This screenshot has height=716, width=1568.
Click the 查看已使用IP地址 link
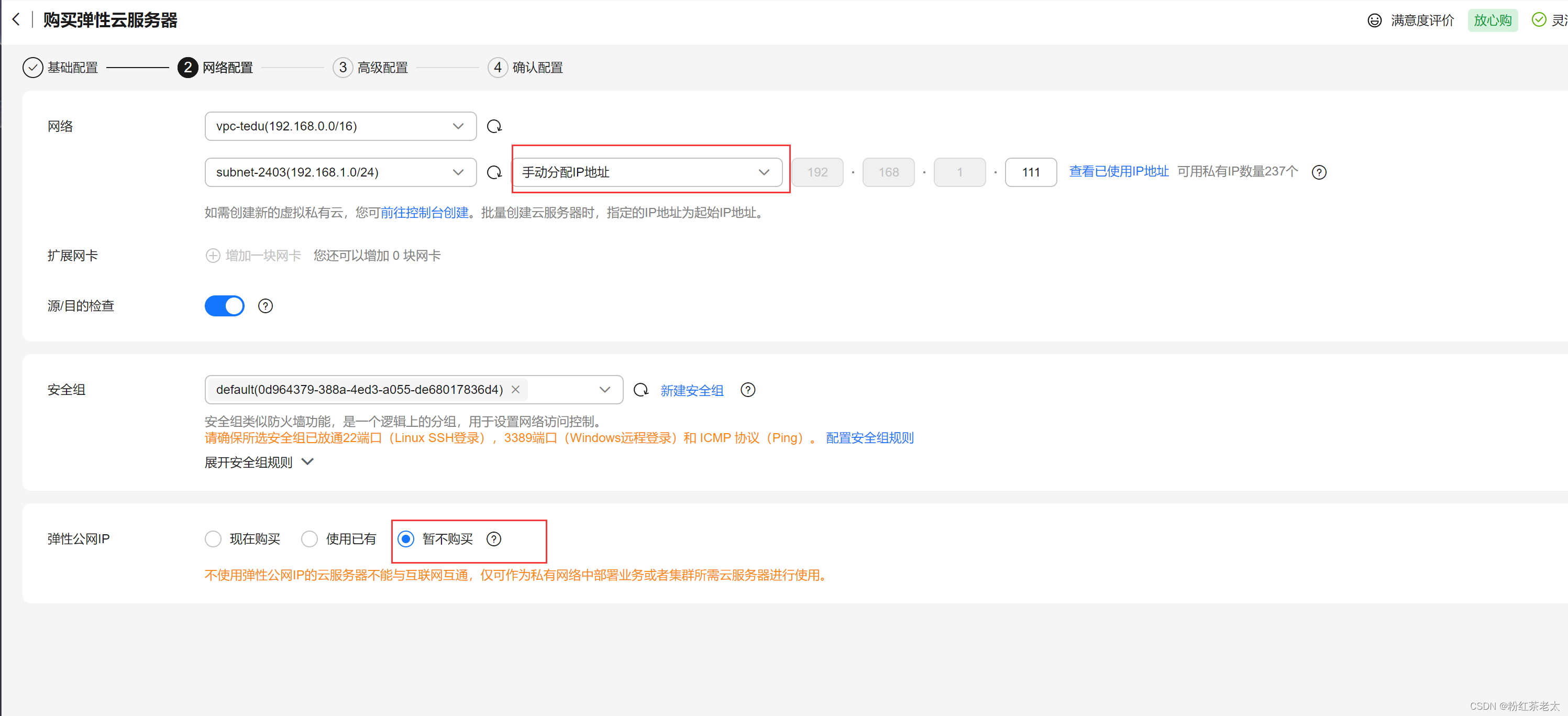point(1118,172)
